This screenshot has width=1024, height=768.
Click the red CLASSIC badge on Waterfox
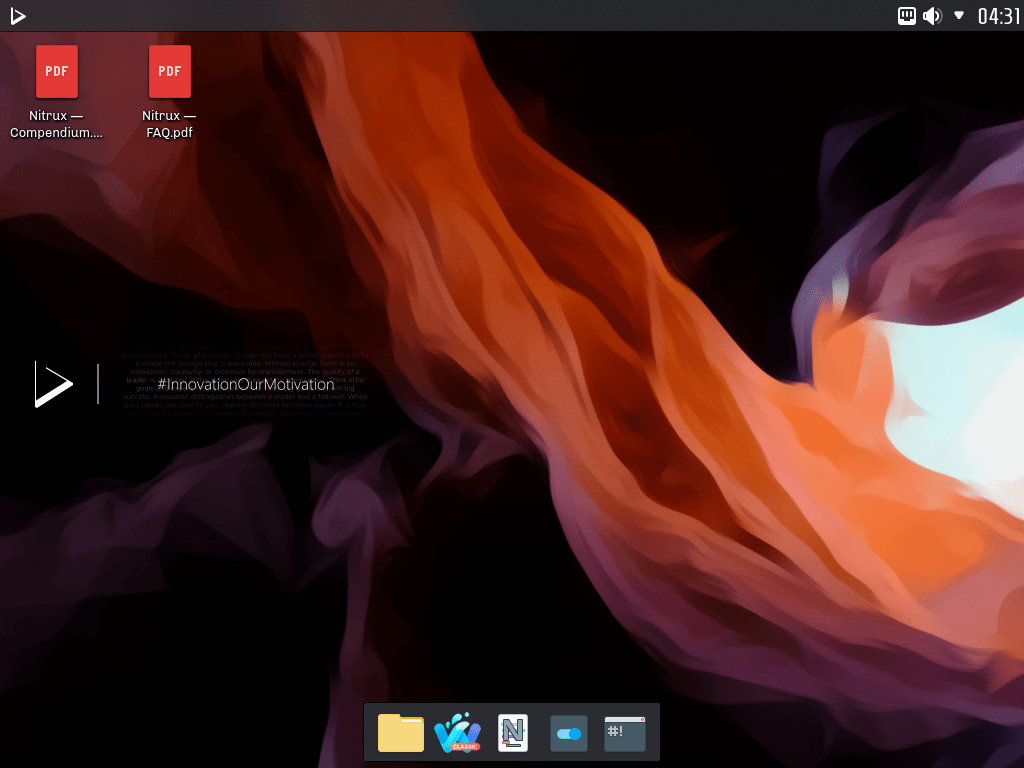[x=466, y=746]
